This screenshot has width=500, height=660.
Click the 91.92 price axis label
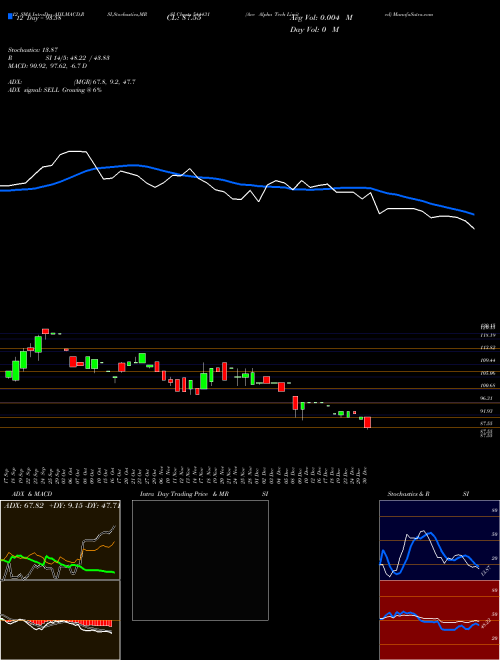tap(487, 411)
